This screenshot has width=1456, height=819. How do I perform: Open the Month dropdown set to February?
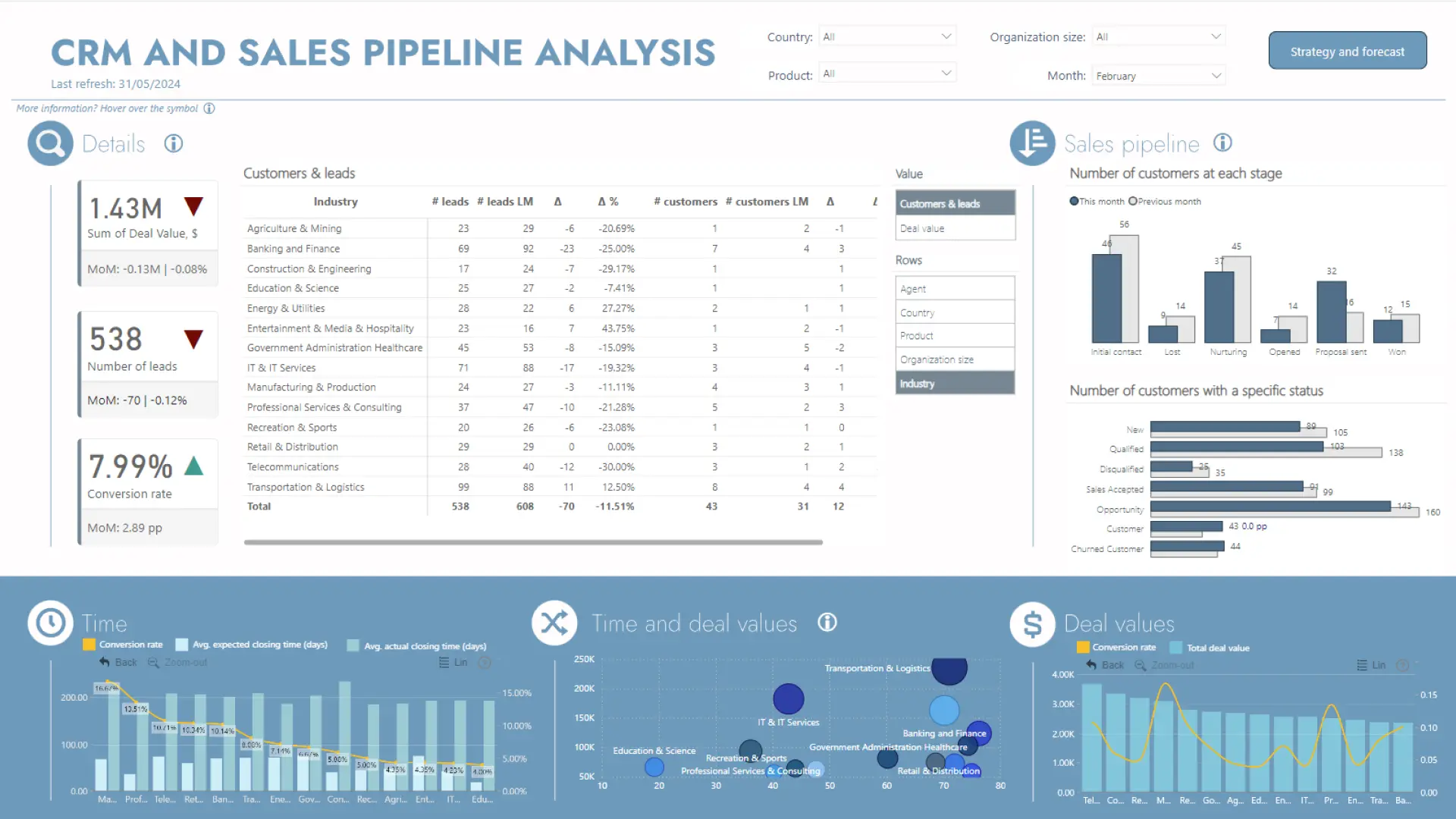point(1159,76)
